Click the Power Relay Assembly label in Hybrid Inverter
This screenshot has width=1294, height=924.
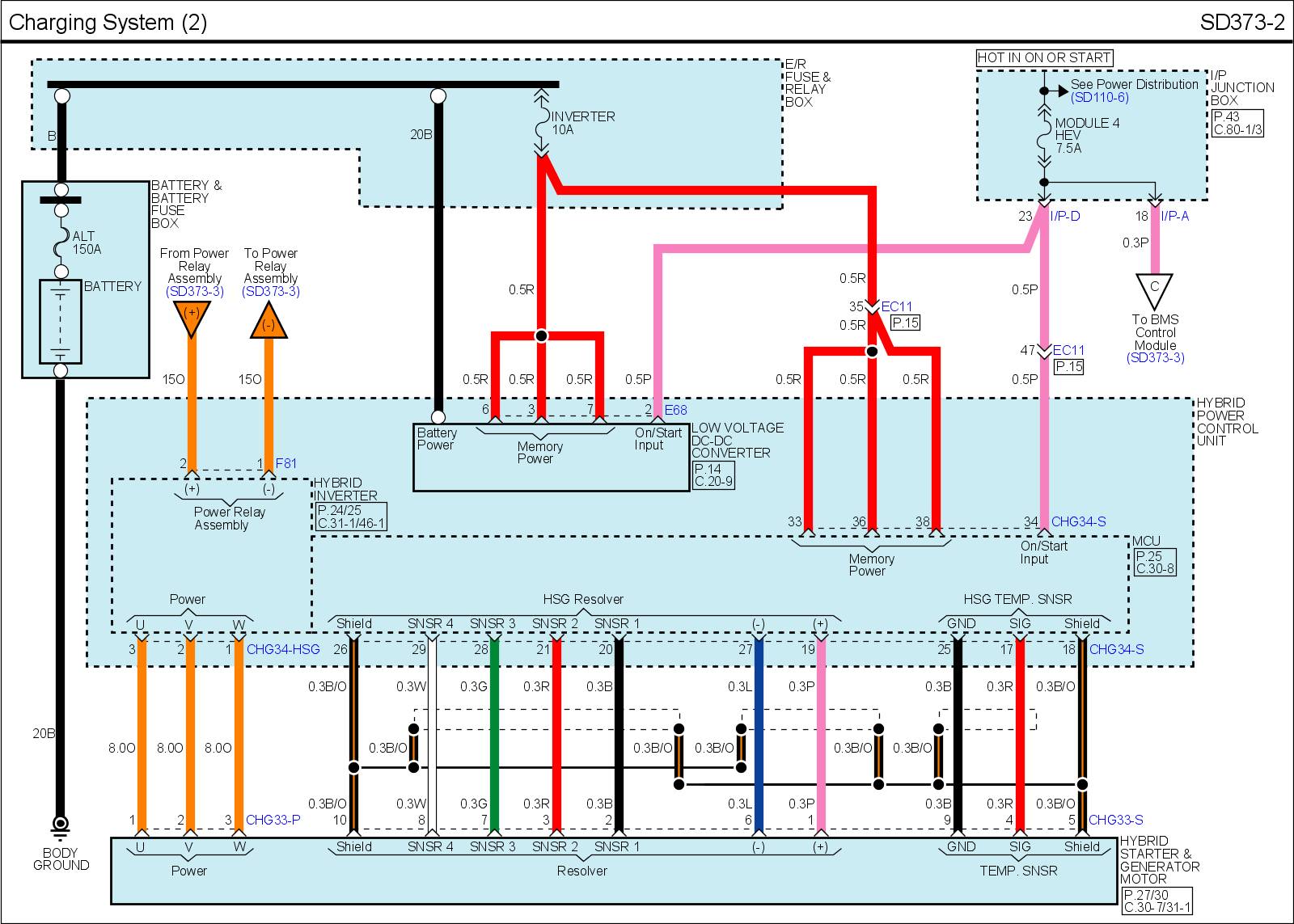point(230,518)
